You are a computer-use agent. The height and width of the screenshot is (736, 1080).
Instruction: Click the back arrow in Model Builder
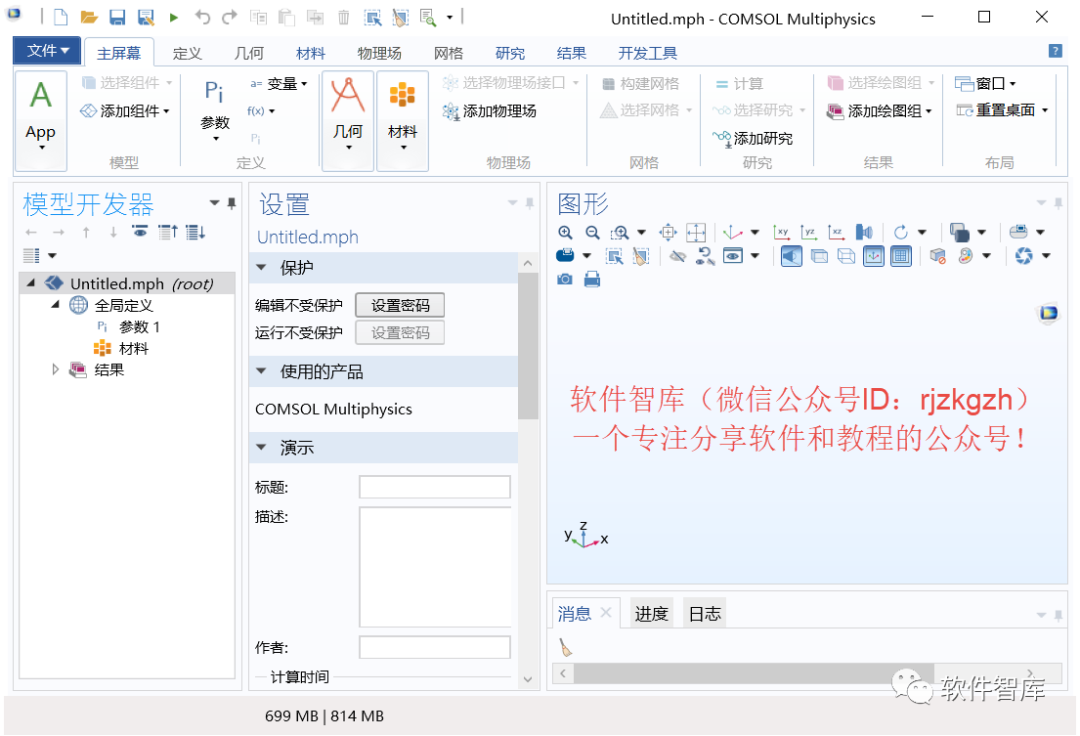[x=31, y=233]
